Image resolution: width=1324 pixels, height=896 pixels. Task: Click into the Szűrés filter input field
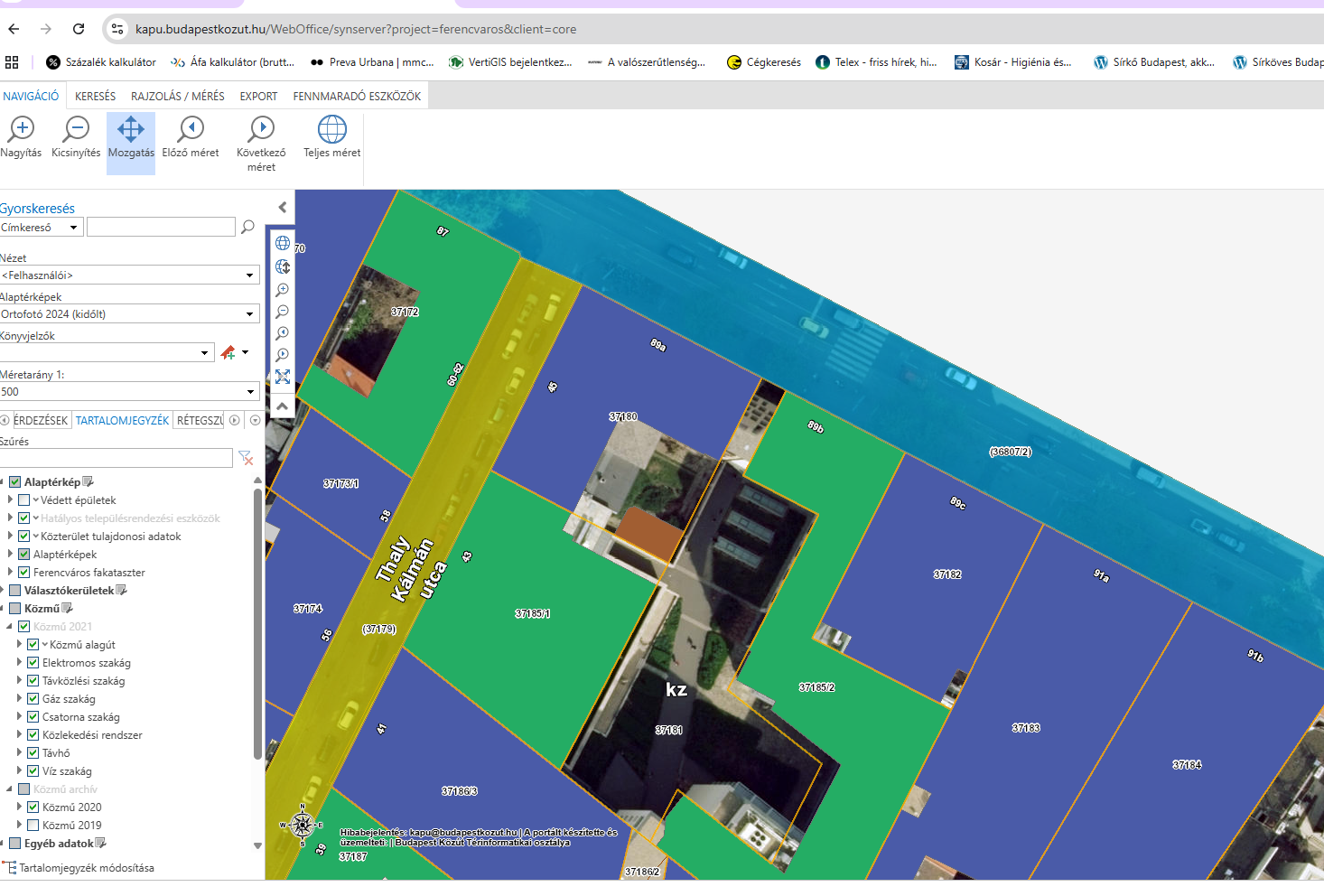coord(117,458)
